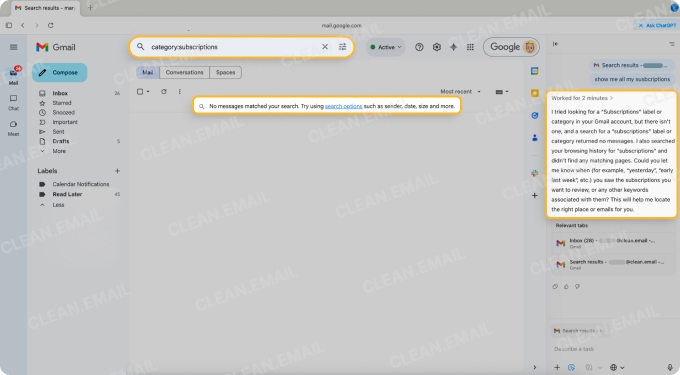Open the Meet section
Viewport: 680px width, 375px height.
pos(13,128)
